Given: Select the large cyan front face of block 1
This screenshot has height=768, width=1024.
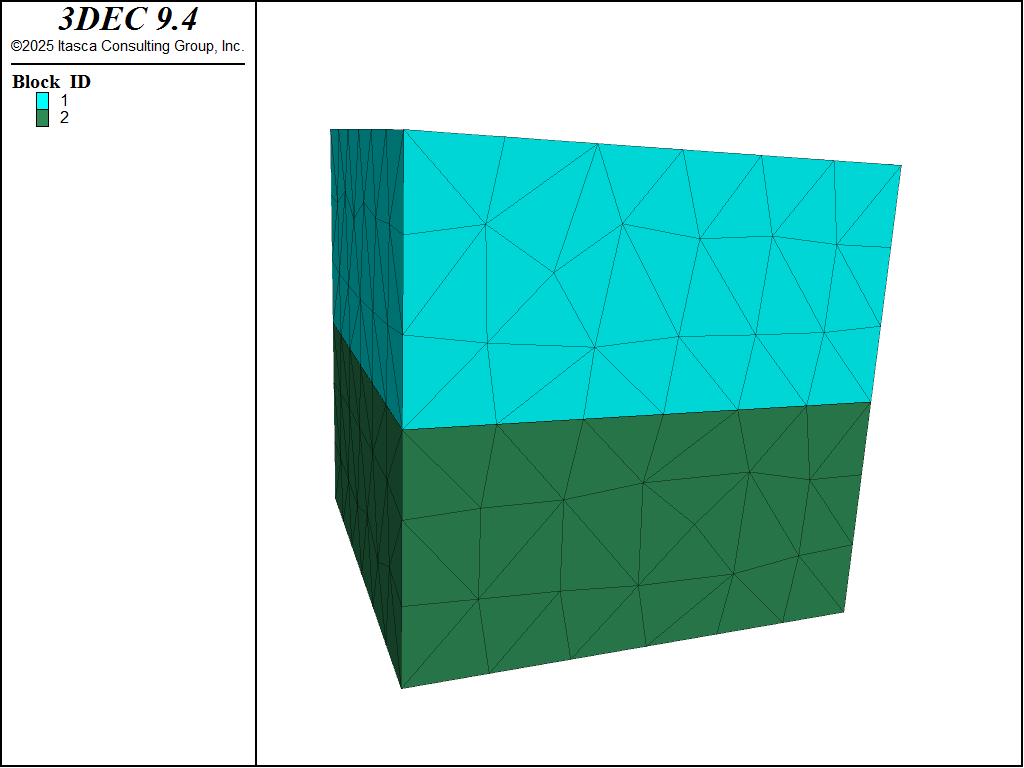Looking at the screenshot, I should (640, 280).
